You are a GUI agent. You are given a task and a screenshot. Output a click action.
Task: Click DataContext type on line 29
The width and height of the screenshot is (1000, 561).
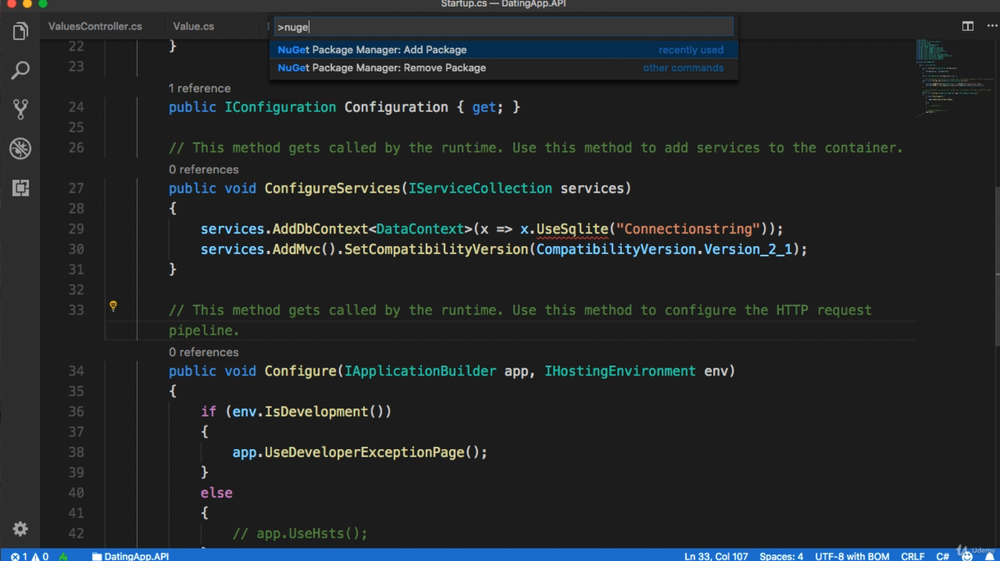tap(420, 229)
